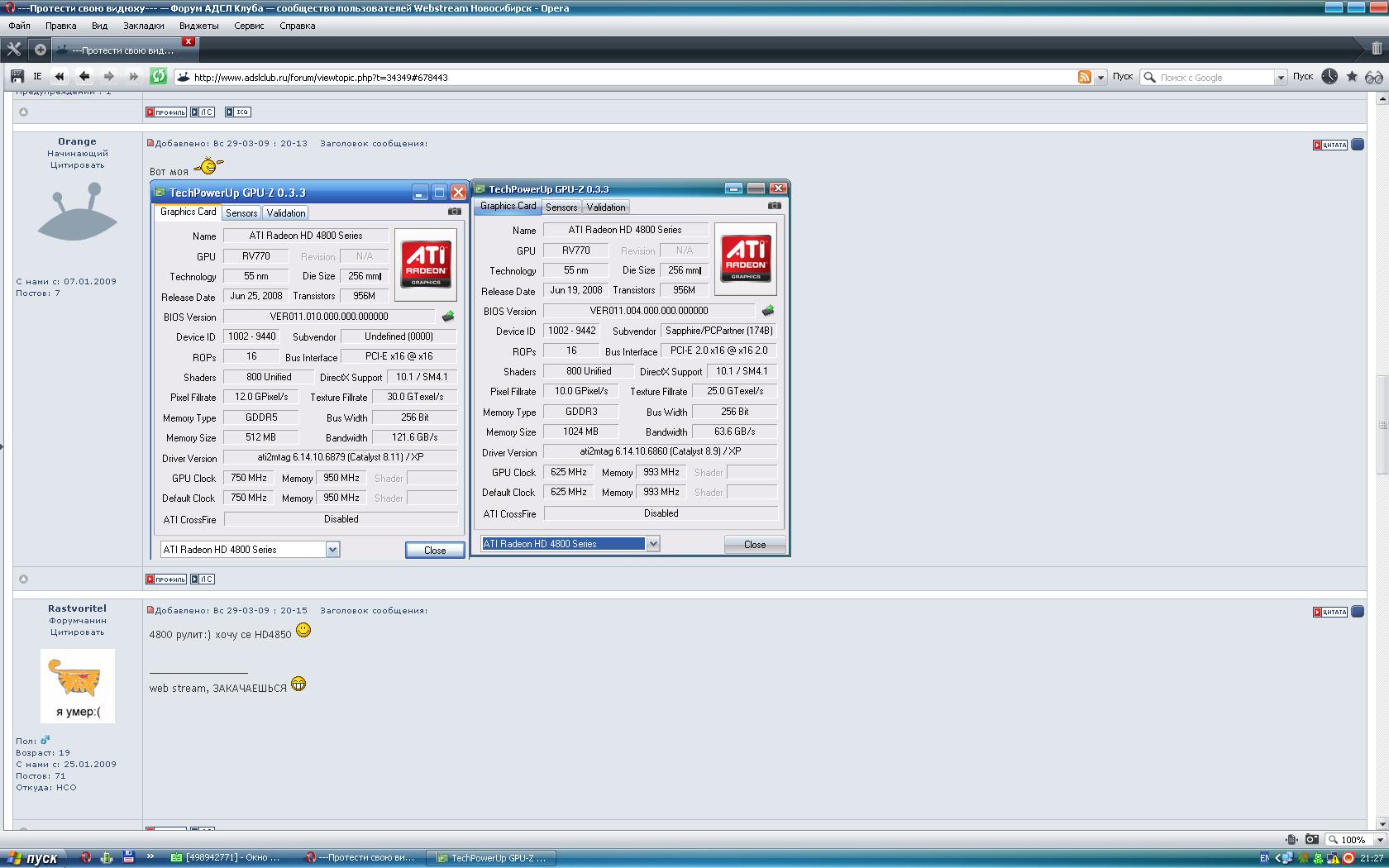Expand quick launch chevron on taskbar
Image resolution: width=1389 pixels, height=868 pixels.
[150, 856]
